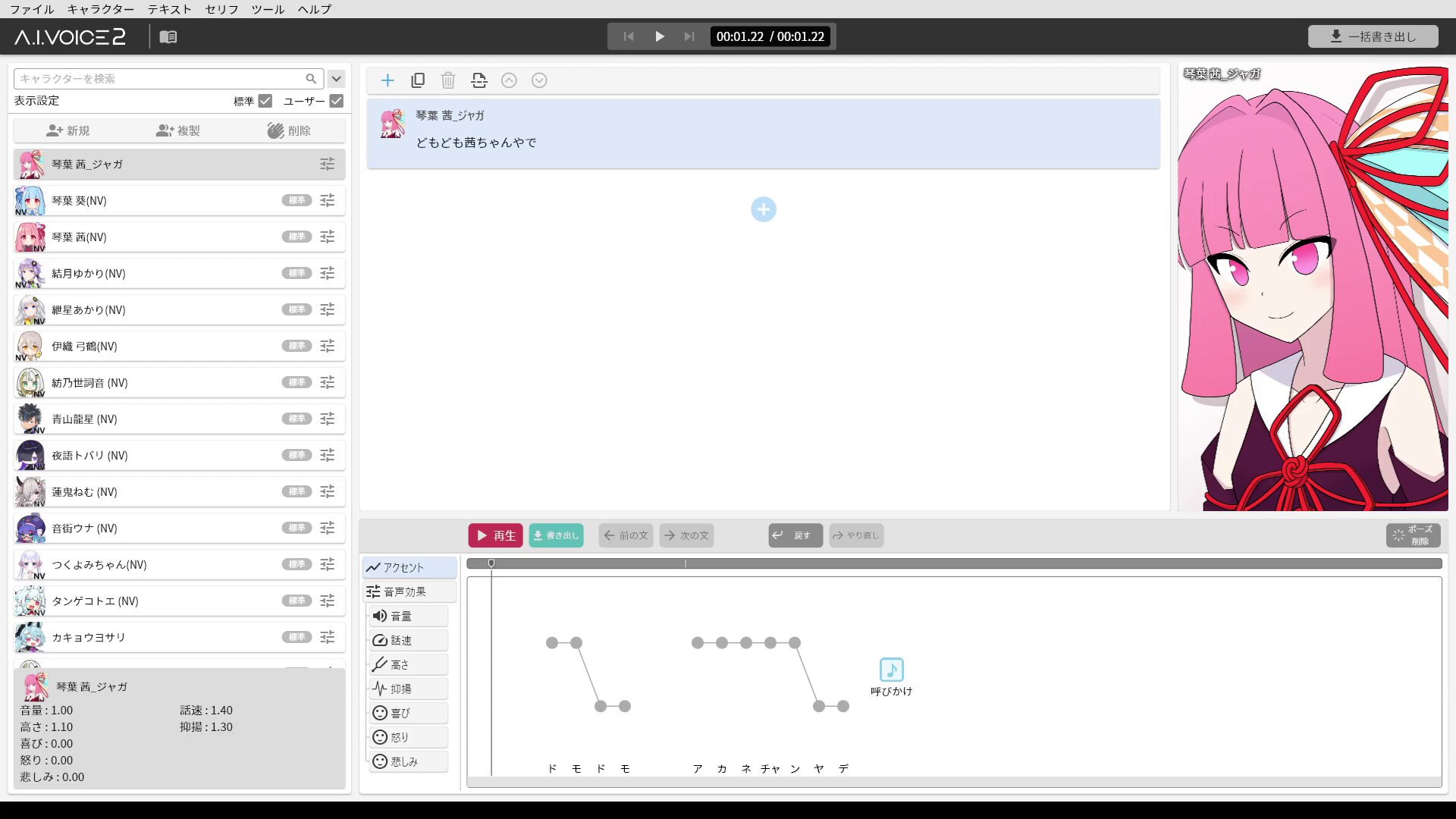Expand the 音声効果 section
Screen dimensions: 1456x819
point(409,591)
